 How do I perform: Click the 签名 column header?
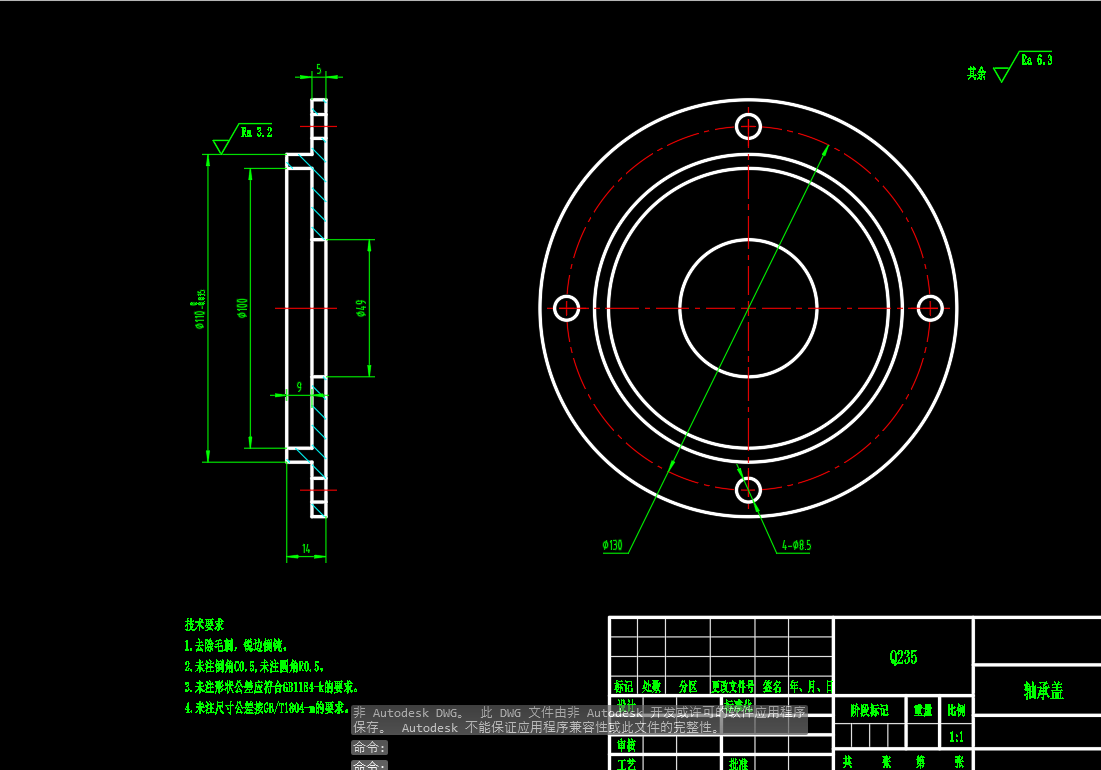pos(772,686)
